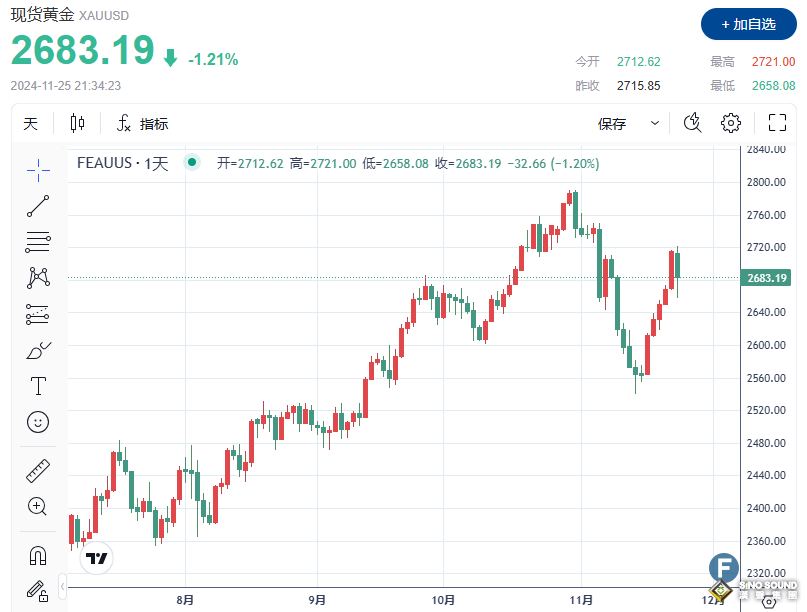
Task: Open the Fibonacci retracement tool
Action: click(x=38, y=241)
